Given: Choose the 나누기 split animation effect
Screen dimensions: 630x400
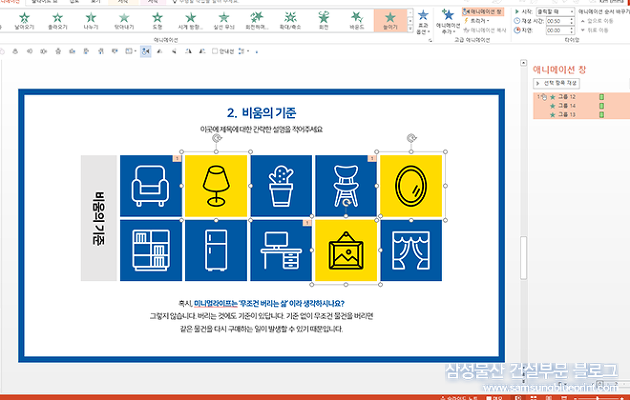Looking at the screenshot, I should tap(91, 20).
